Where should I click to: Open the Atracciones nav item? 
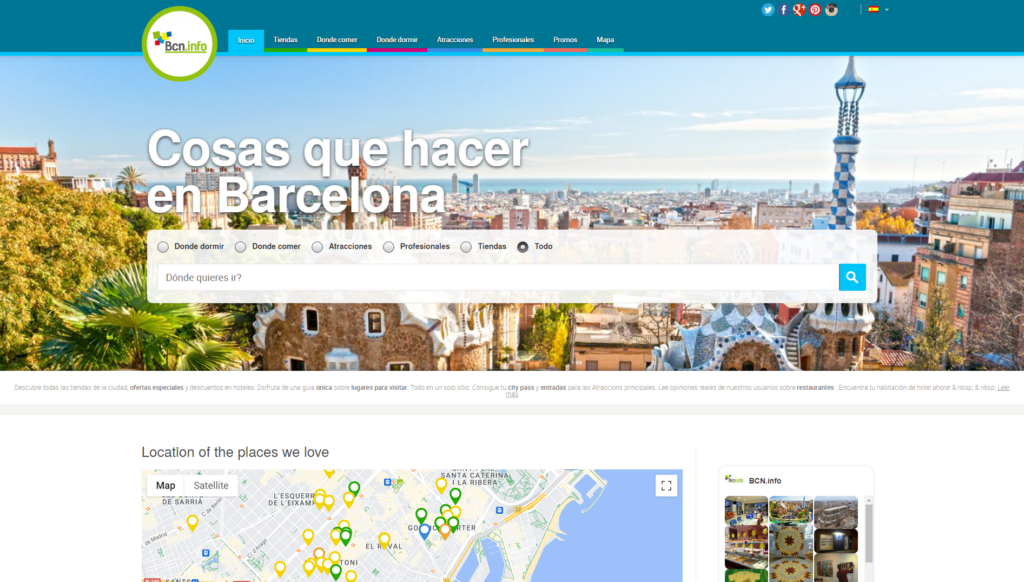[455, 40]
